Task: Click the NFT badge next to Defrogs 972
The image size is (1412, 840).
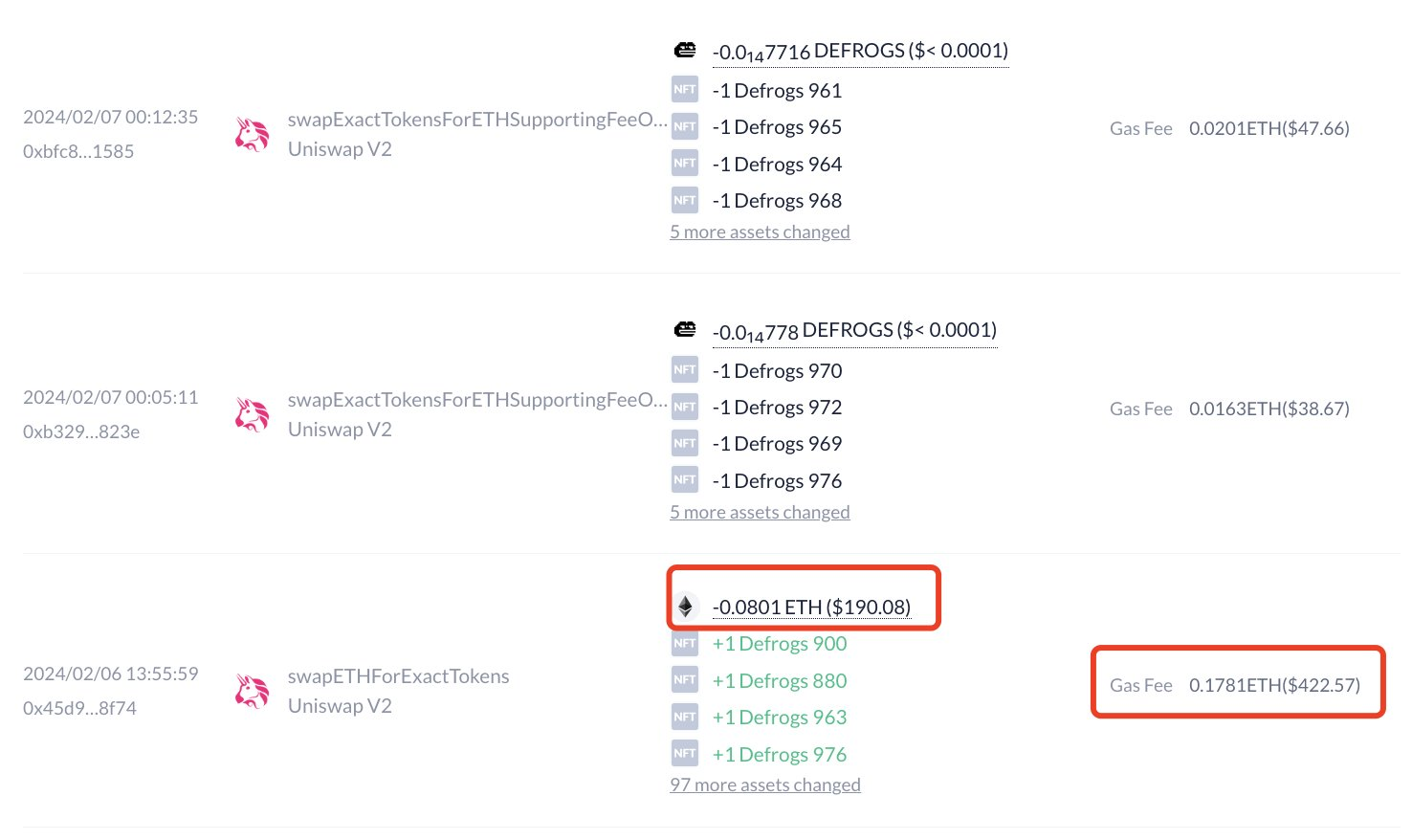Action: [685, 407]
